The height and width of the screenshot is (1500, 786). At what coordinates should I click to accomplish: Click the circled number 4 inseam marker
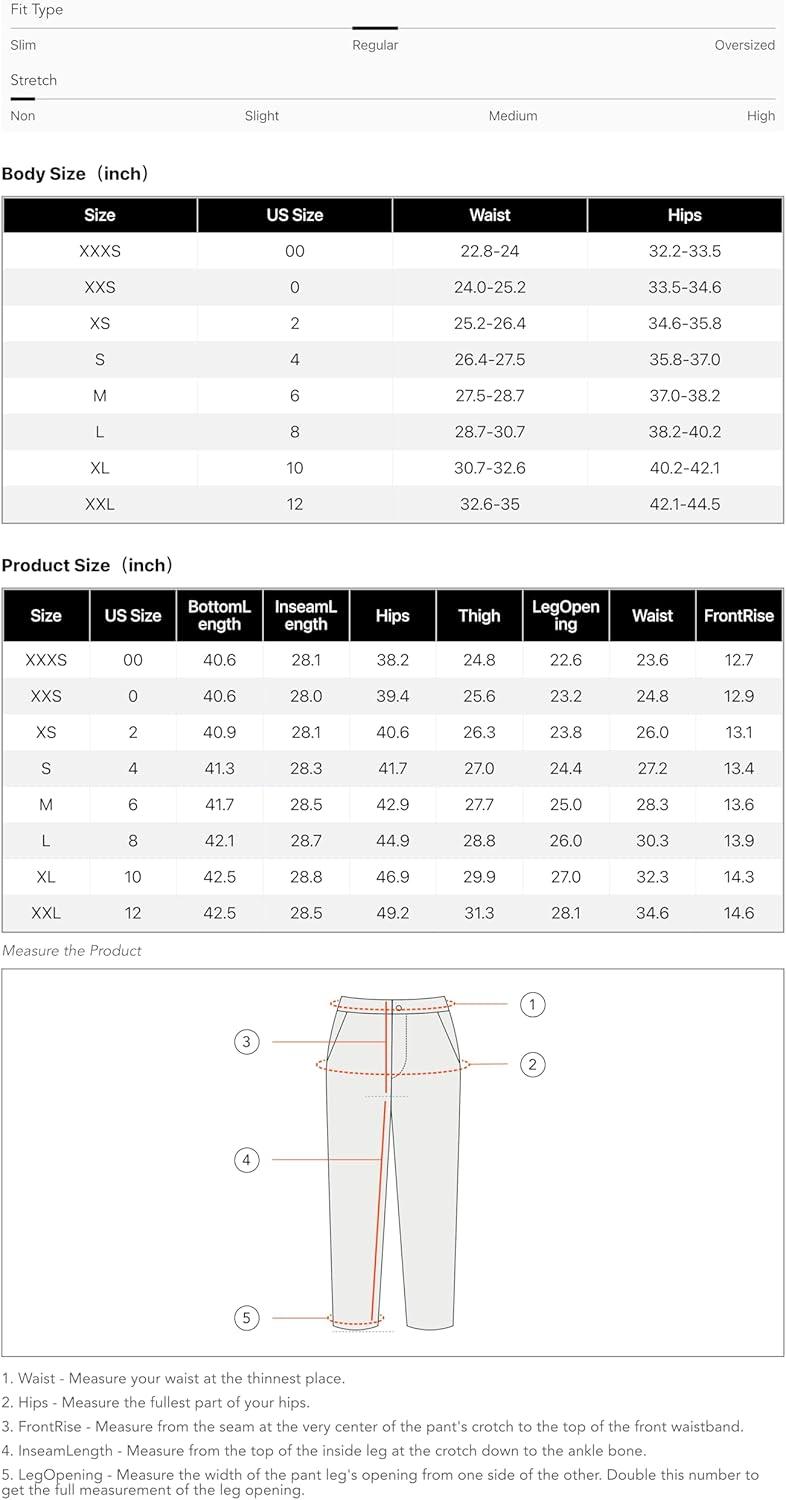pos(247,1160)
